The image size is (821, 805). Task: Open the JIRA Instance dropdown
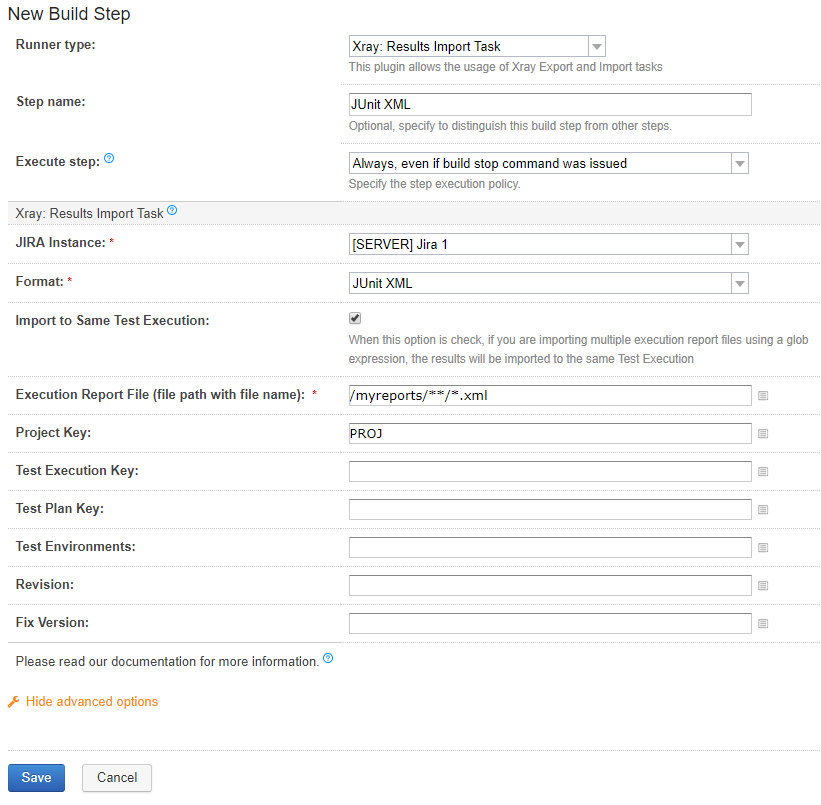[x=548, y=244]
